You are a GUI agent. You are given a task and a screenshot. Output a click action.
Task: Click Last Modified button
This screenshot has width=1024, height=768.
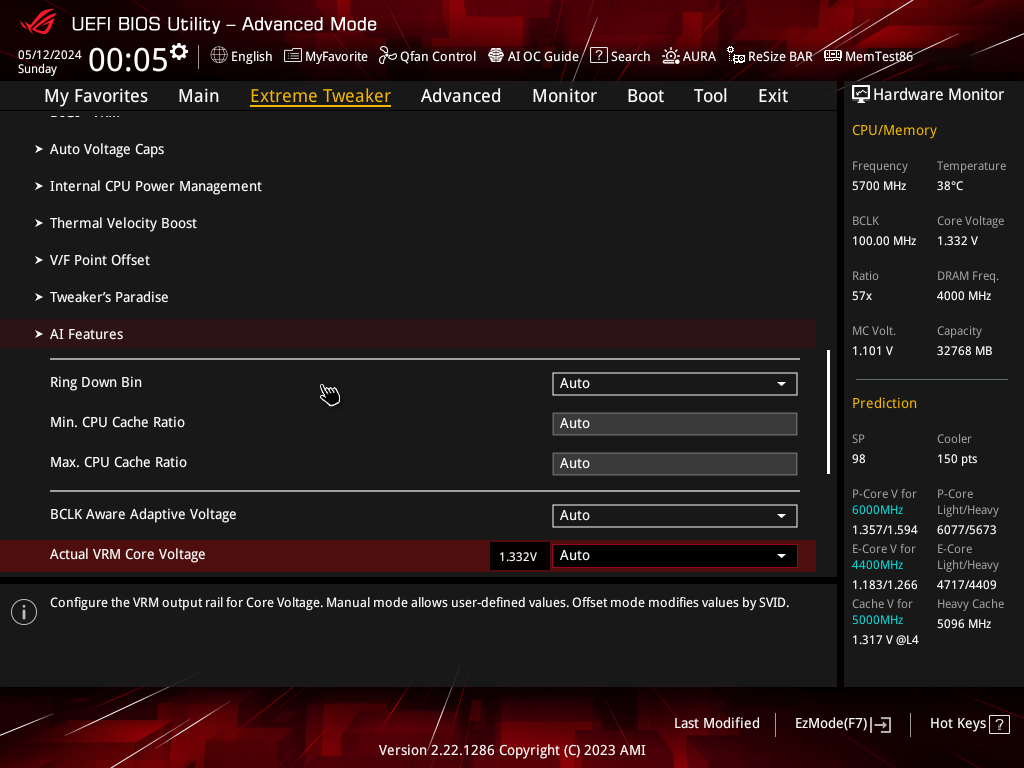click(716, 724)
